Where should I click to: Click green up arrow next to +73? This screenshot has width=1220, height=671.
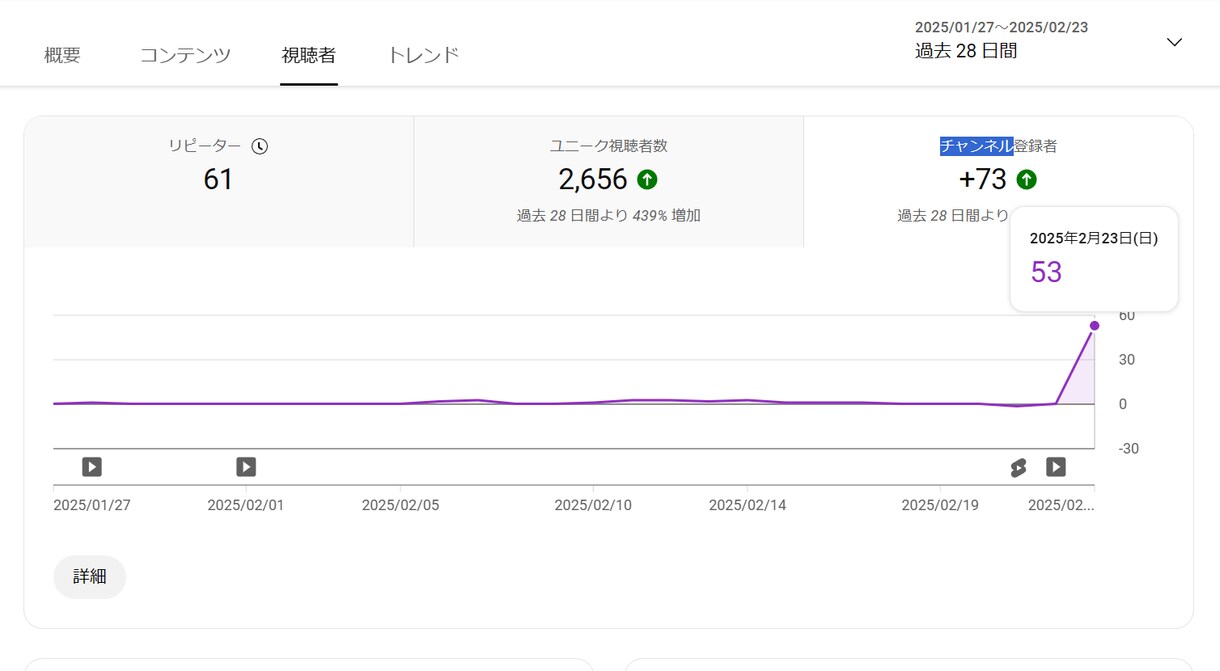click(x=1027, y=180)
